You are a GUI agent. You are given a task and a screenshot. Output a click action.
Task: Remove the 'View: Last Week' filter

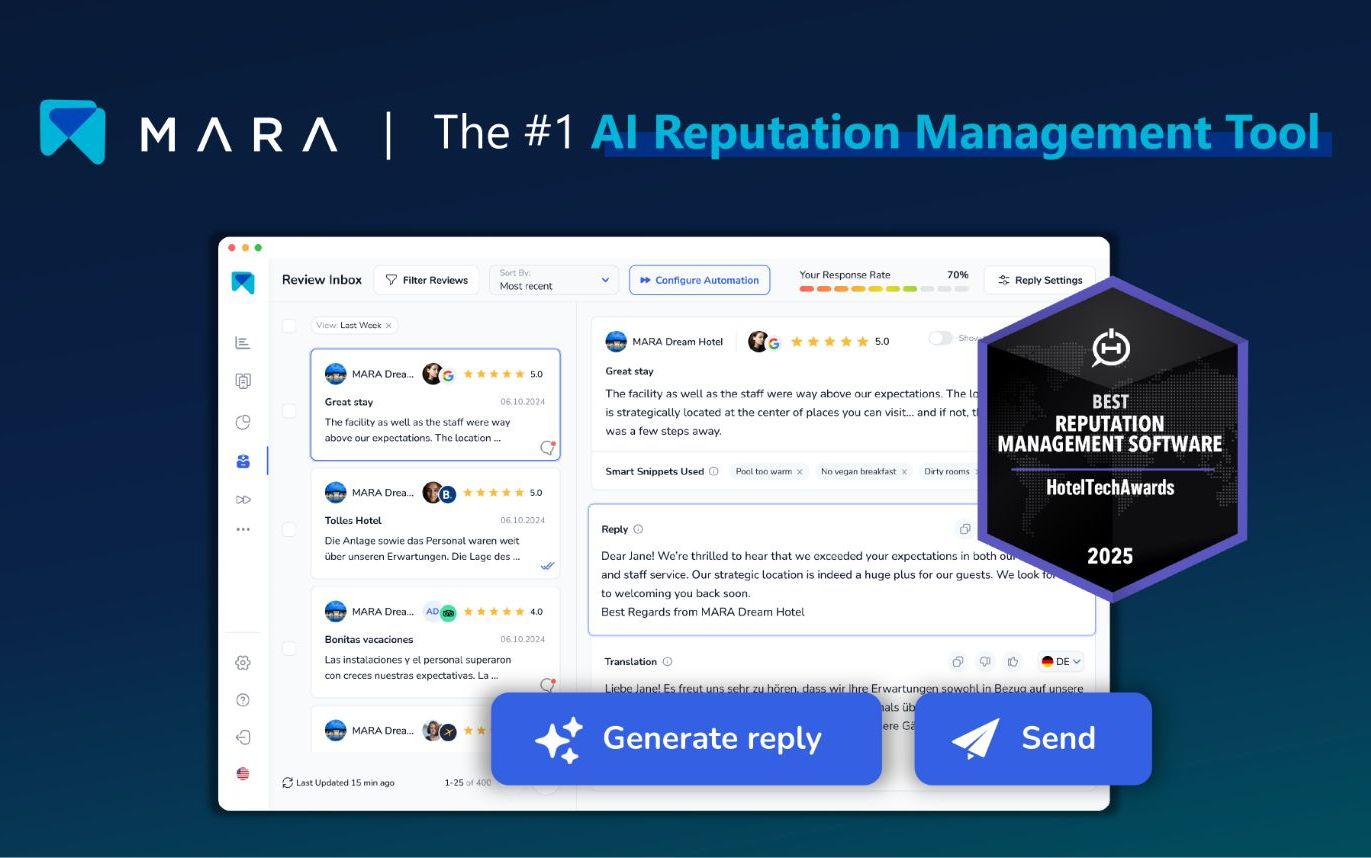click(x=388, y=325)
